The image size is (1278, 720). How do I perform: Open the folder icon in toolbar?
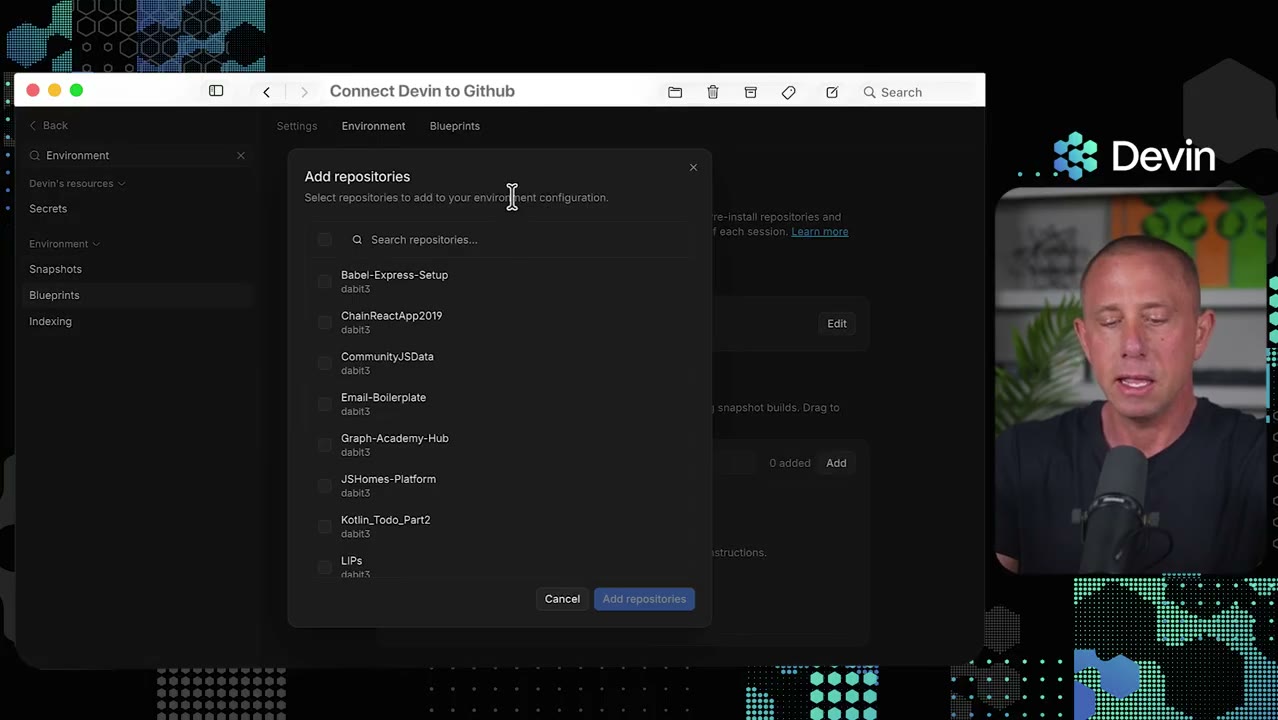tap(675, 92)
